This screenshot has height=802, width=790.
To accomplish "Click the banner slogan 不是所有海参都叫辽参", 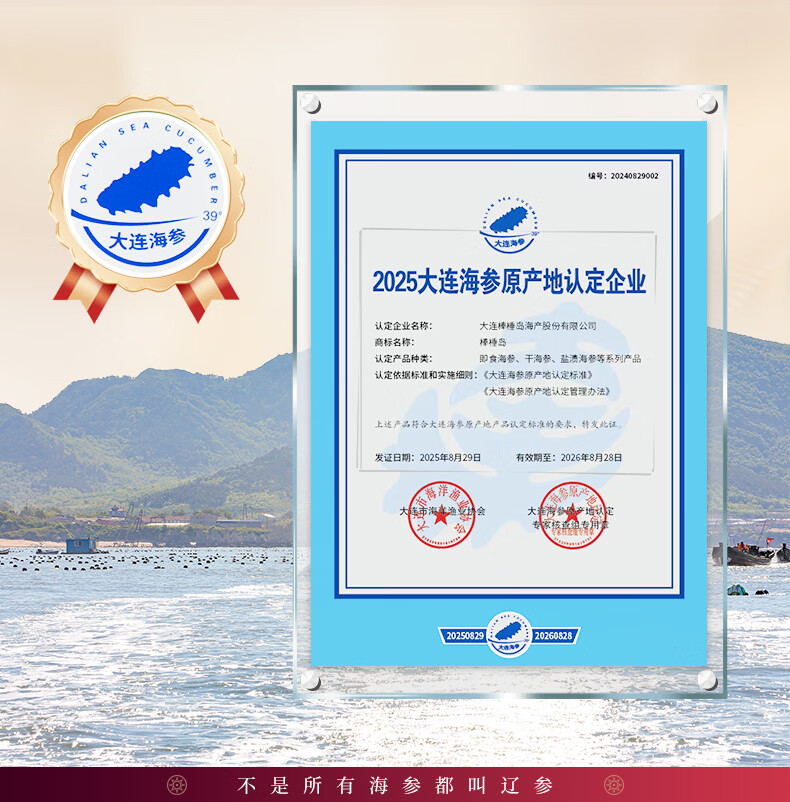I will 394,785.
